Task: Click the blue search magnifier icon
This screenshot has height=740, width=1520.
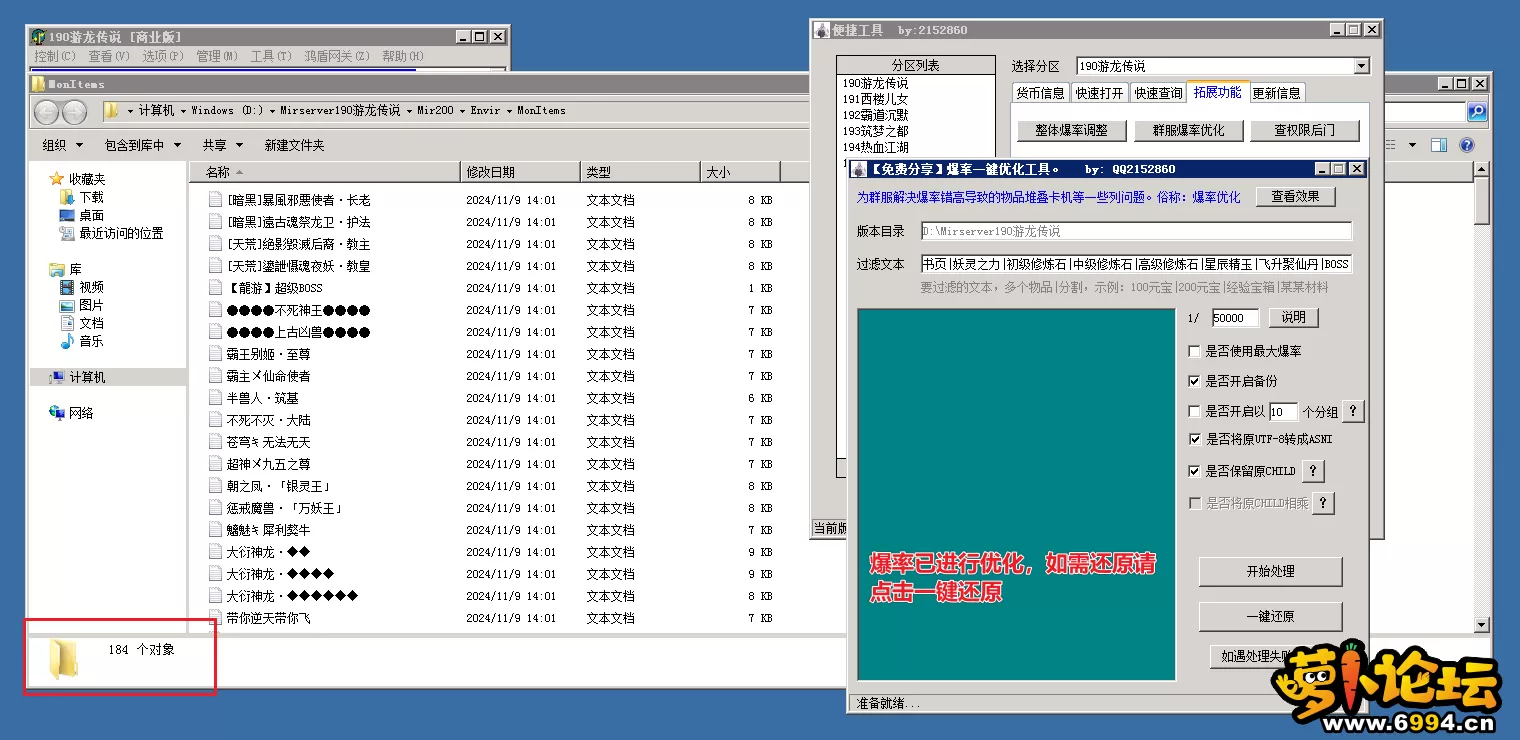Action: click(1476, 112)
